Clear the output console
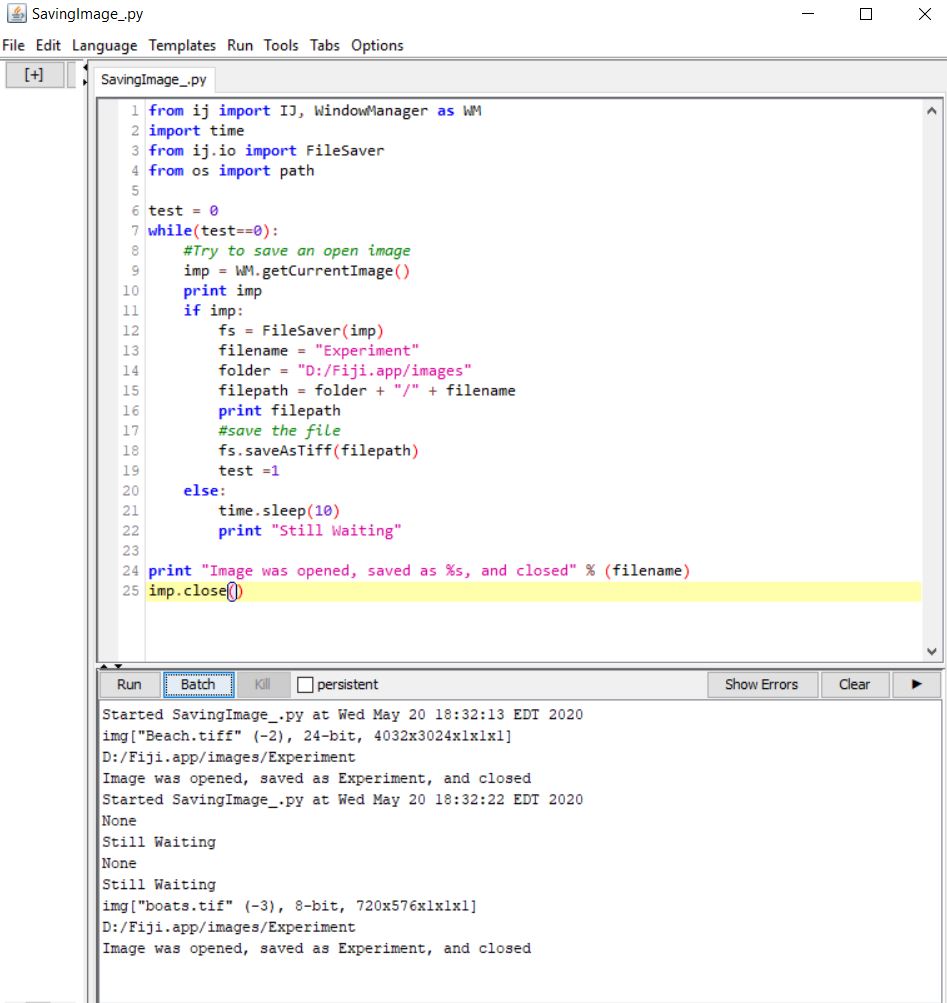947x1003 pixels. 855,684
